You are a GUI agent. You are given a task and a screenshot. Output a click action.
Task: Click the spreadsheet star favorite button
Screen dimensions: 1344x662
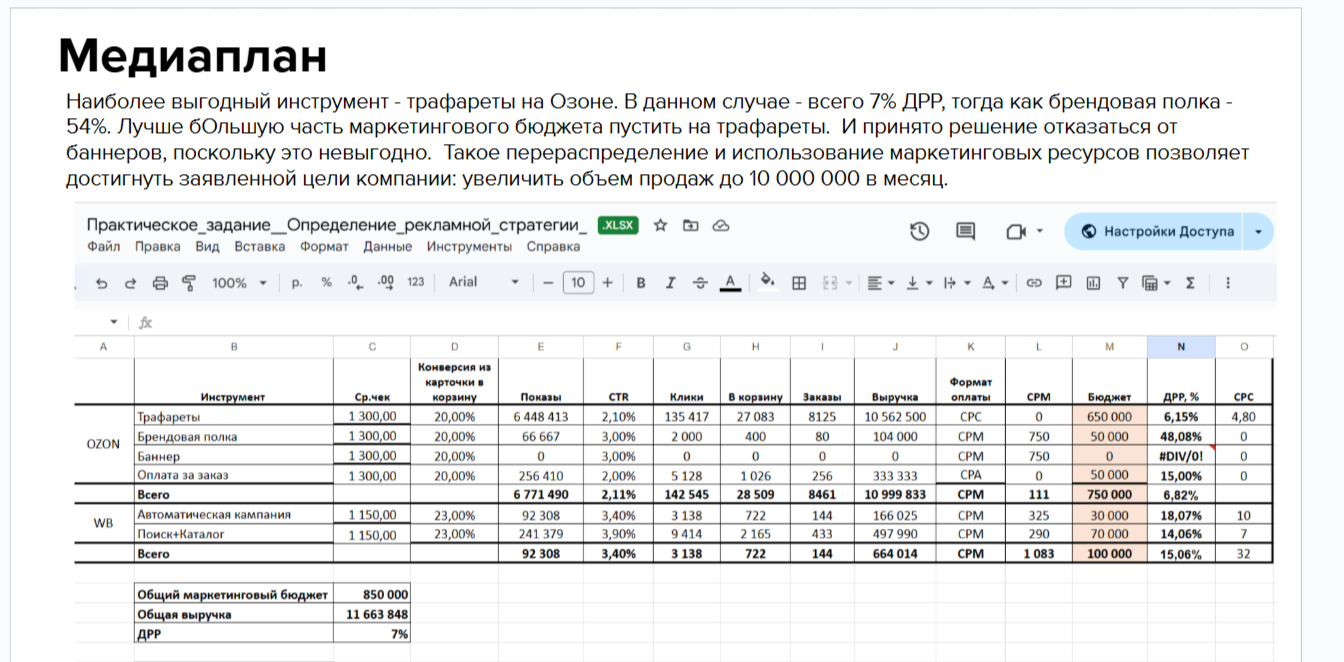(x=660, y=228)
